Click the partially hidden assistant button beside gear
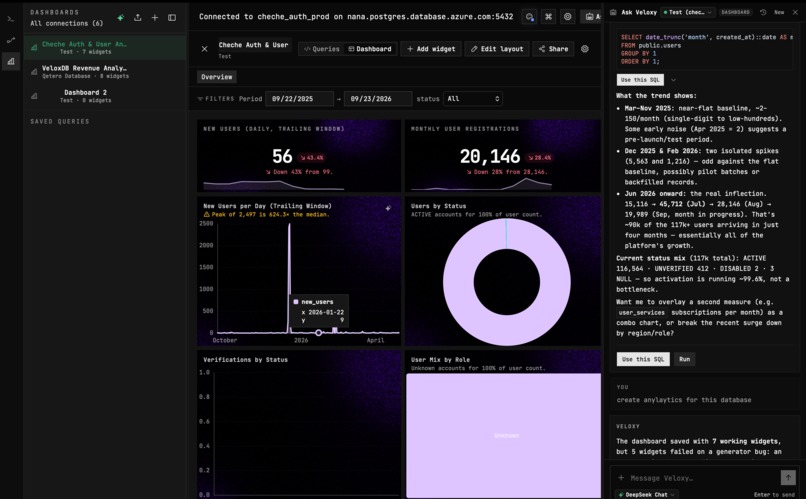 click(592, 16)
